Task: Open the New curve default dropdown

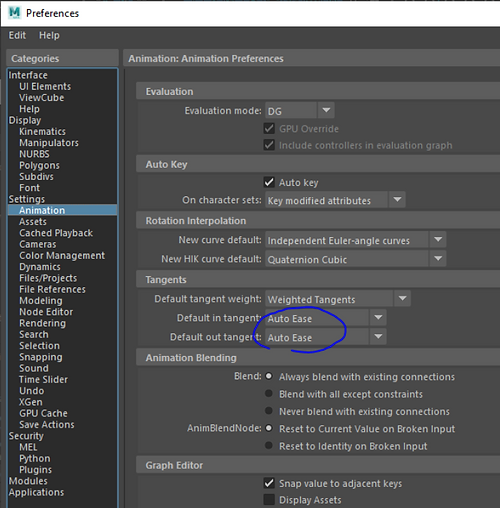Action: [356, 240]
